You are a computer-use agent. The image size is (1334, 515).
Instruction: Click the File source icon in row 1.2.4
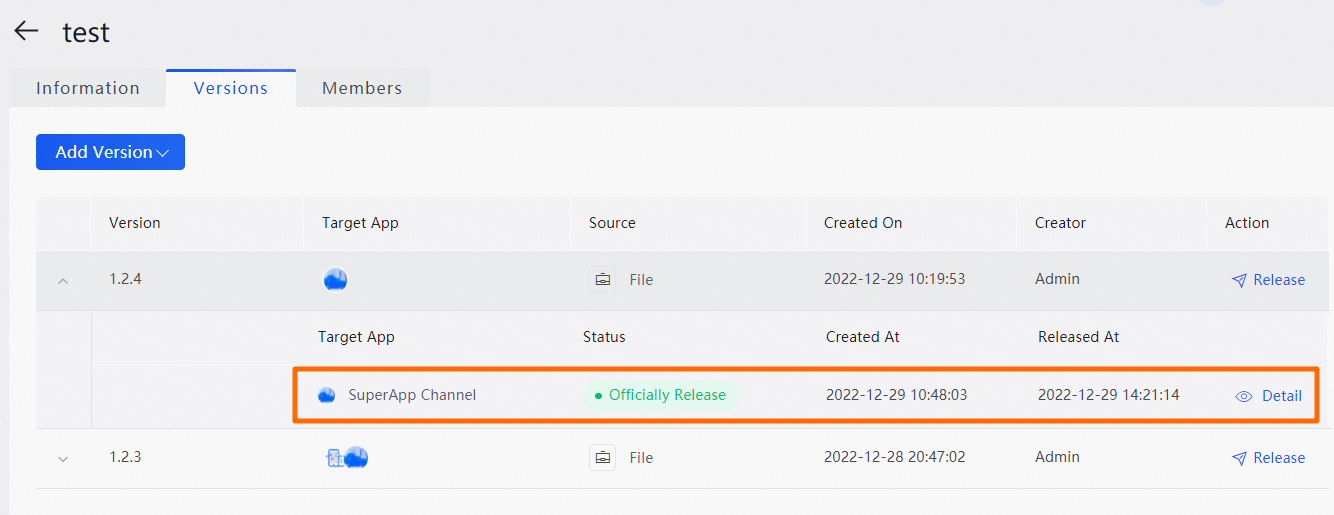point(603,280)
